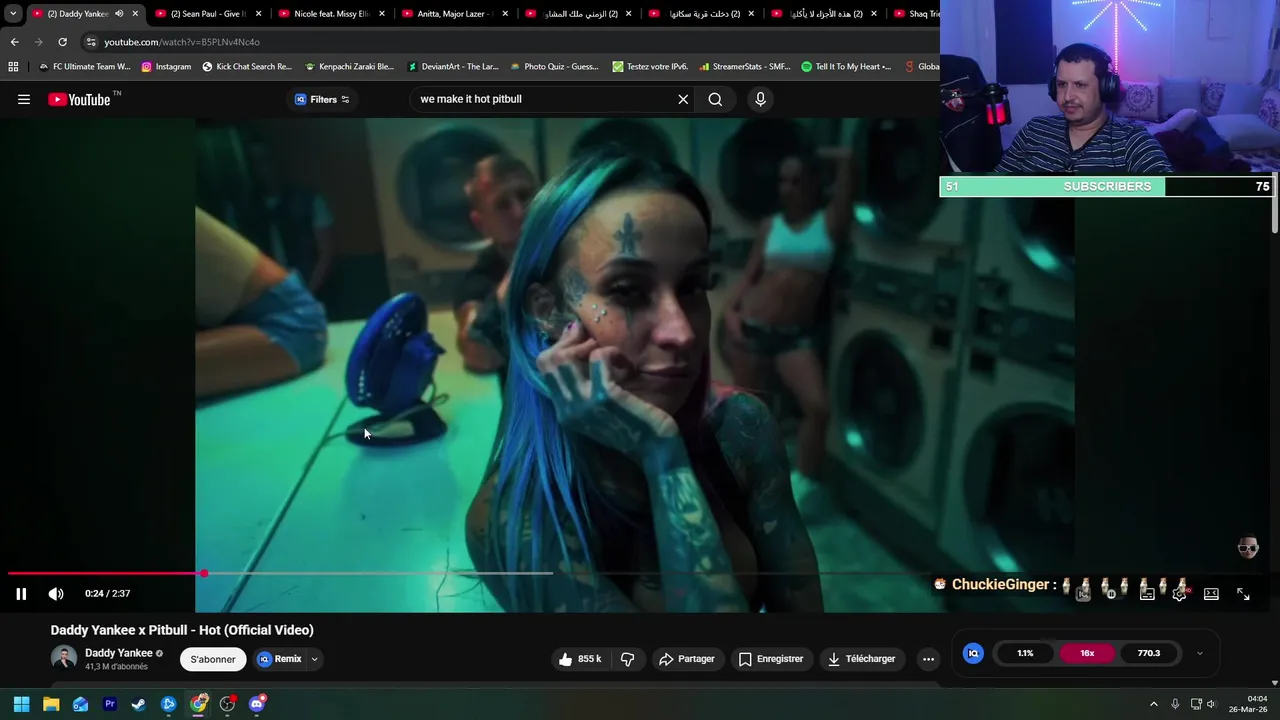This screenshot has width=1280, height=720.
Task: Toggle theater mode in player
Action: coord(1211,594)
